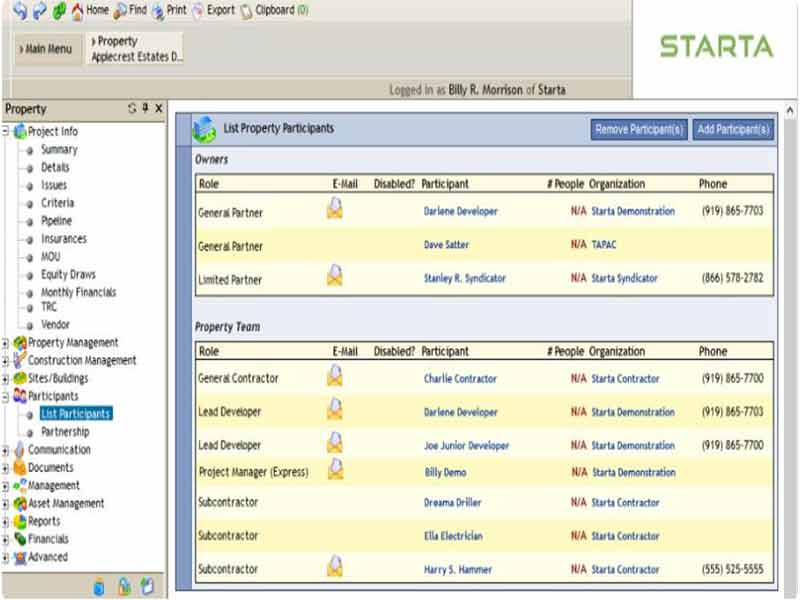Open Monthly Financials in the tree
This screenshot has height=600, width=800.
79,292
